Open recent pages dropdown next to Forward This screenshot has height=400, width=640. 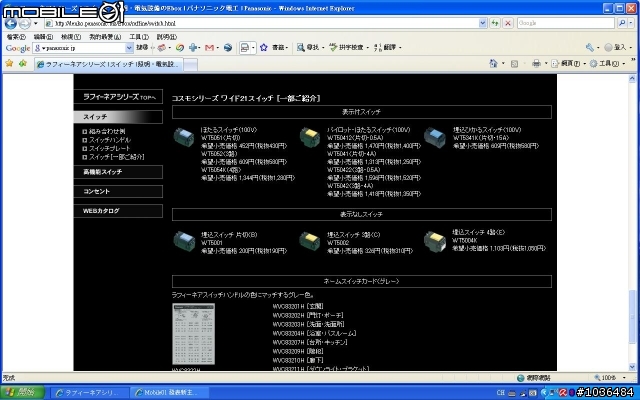36,24
